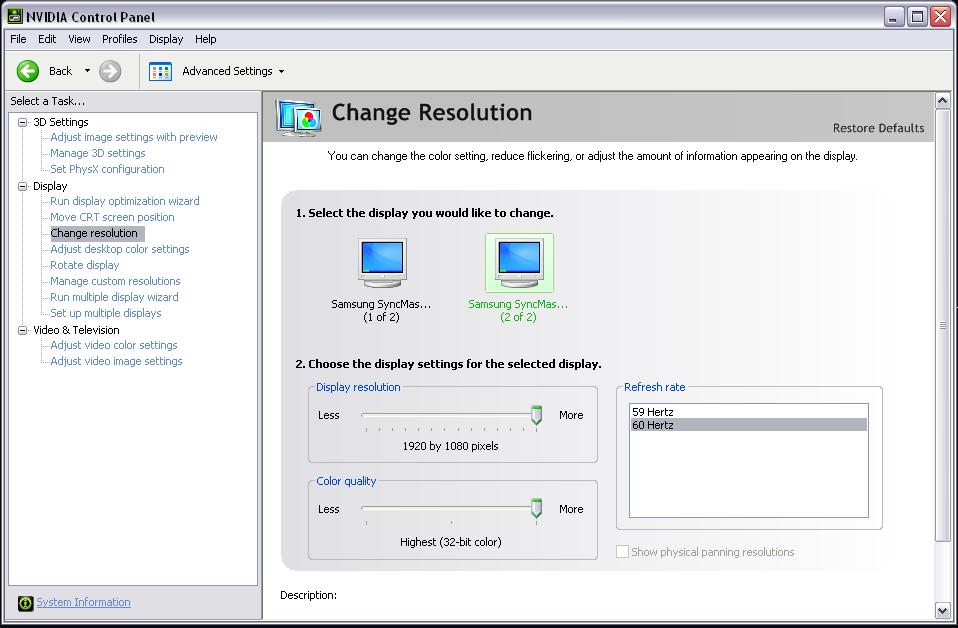This screenshot has height=628, width=958.
Task: Click the Back button label
Action: tap(60, 71)
